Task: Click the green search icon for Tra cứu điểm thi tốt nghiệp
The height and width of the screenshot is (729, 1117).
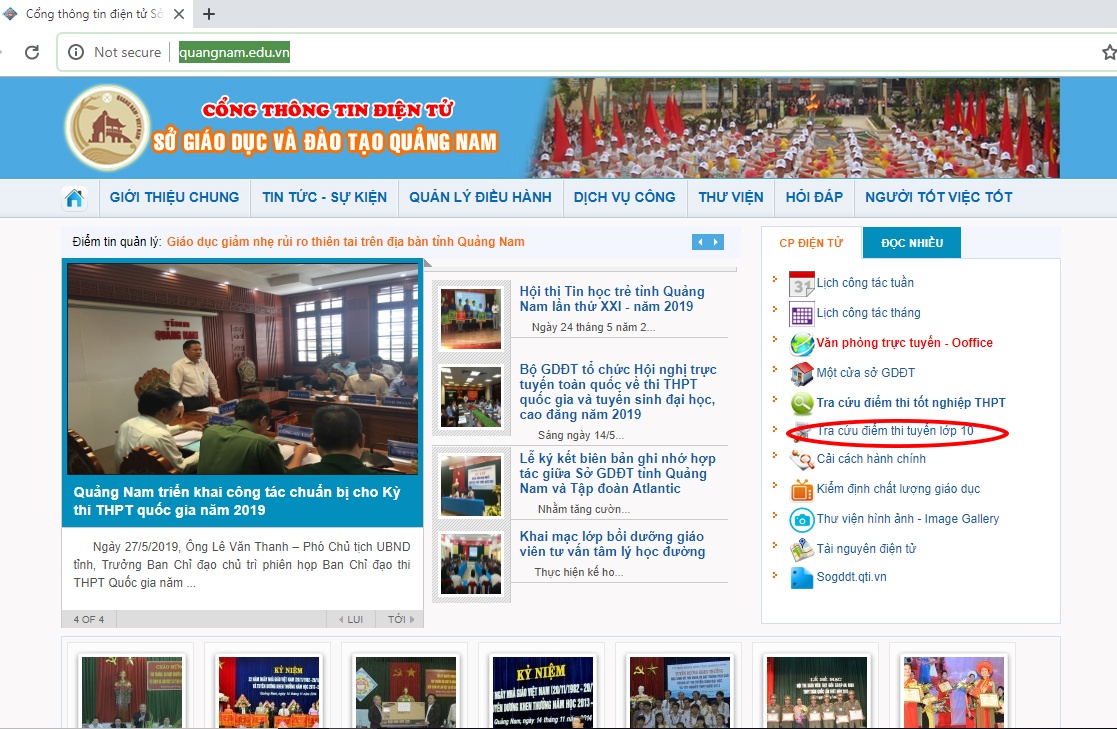Action: click(x=802, y=404)
